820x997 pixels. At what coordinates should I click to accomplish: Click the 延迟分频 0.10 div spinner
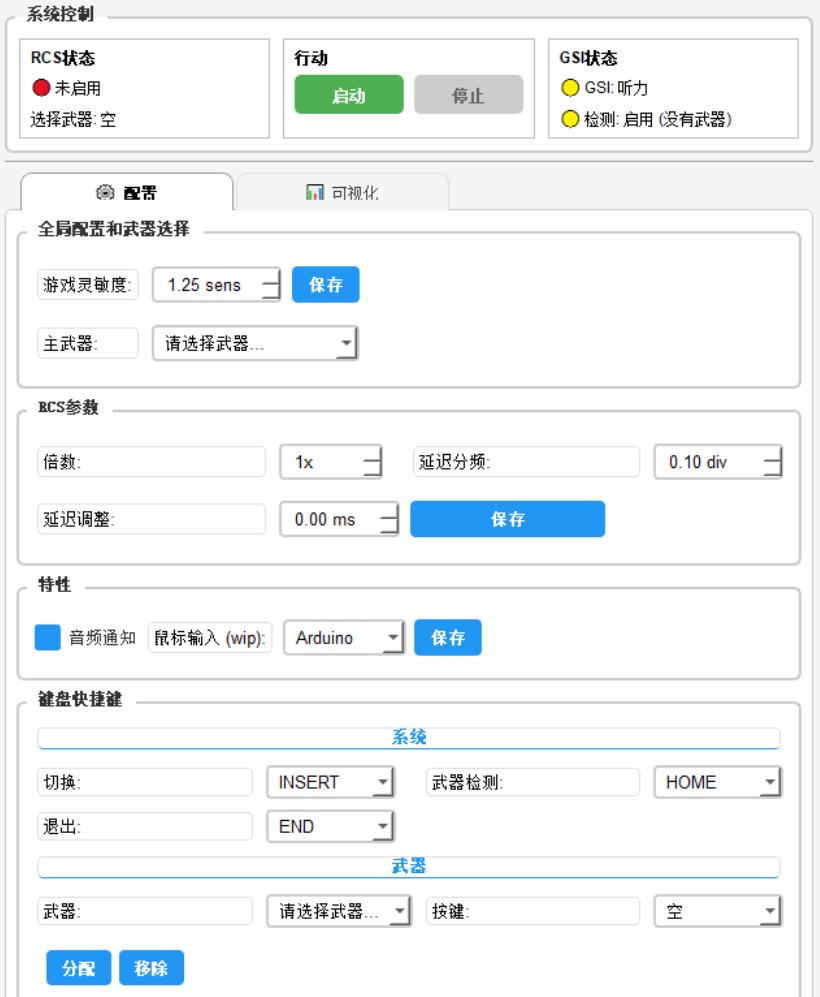click(x=717, y=464)
